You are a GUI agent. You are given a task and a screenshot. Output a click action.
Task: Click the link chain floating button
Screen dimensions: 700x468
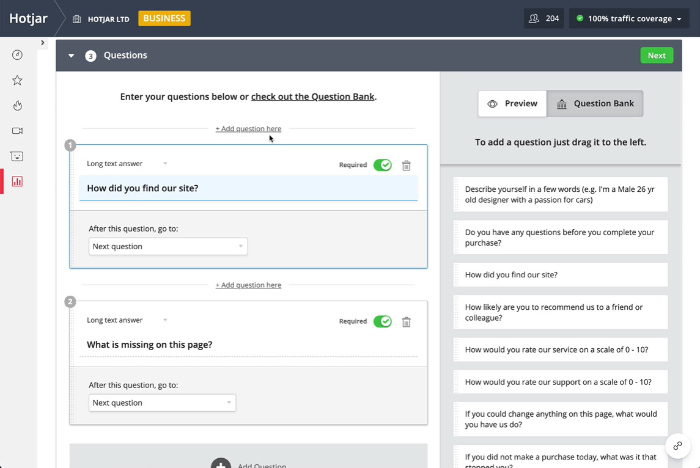coord(678,445)
